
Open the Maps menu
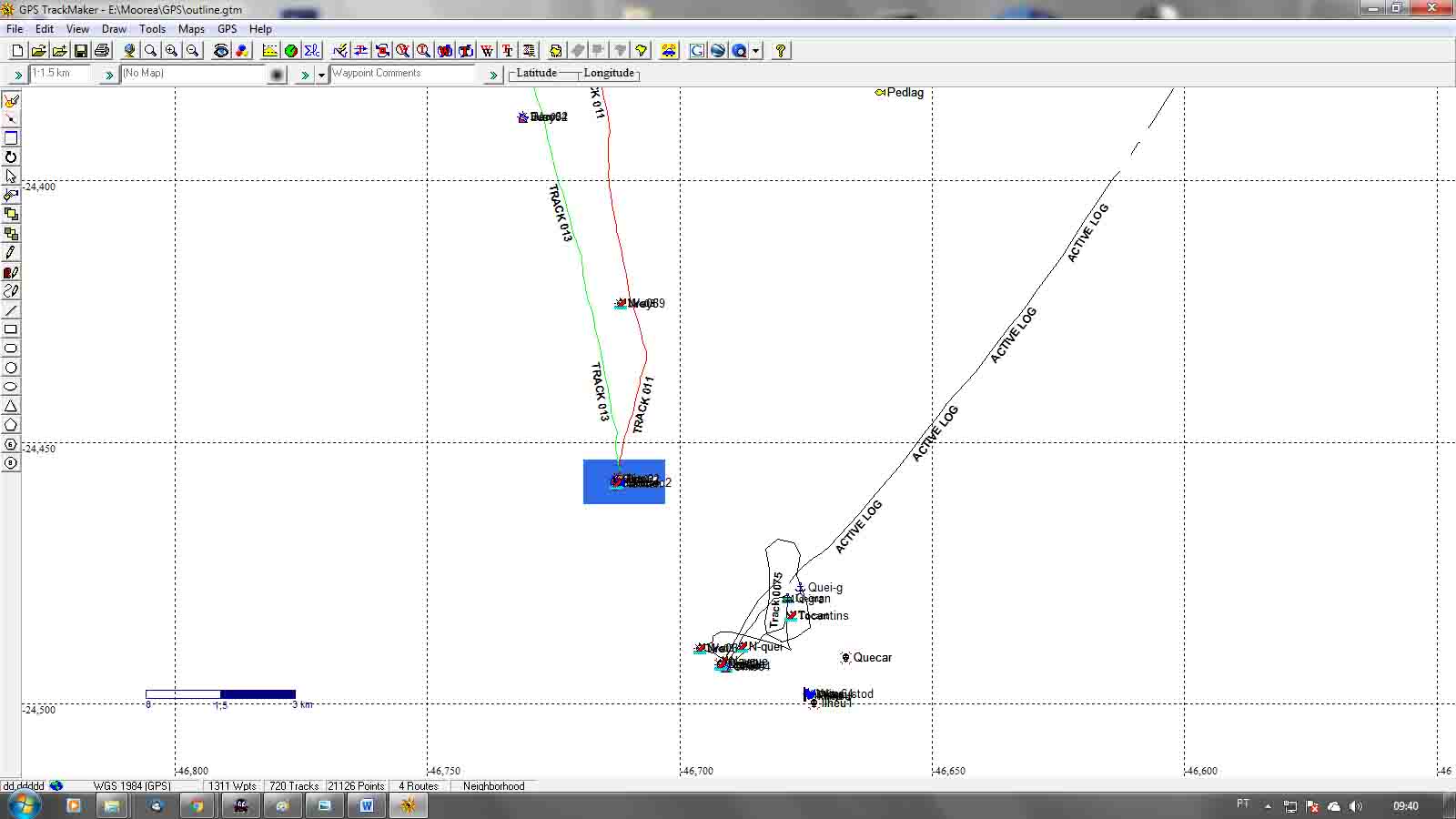click(191, 29)
